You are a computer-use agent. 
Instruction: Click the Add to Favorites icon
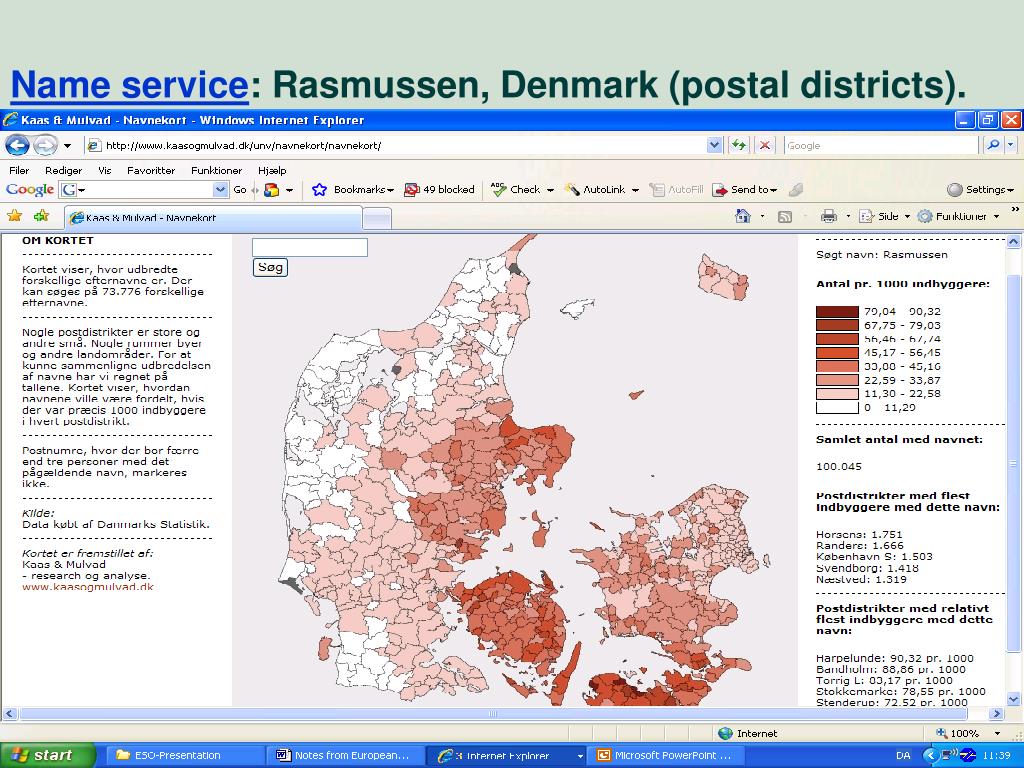[41, 216]
